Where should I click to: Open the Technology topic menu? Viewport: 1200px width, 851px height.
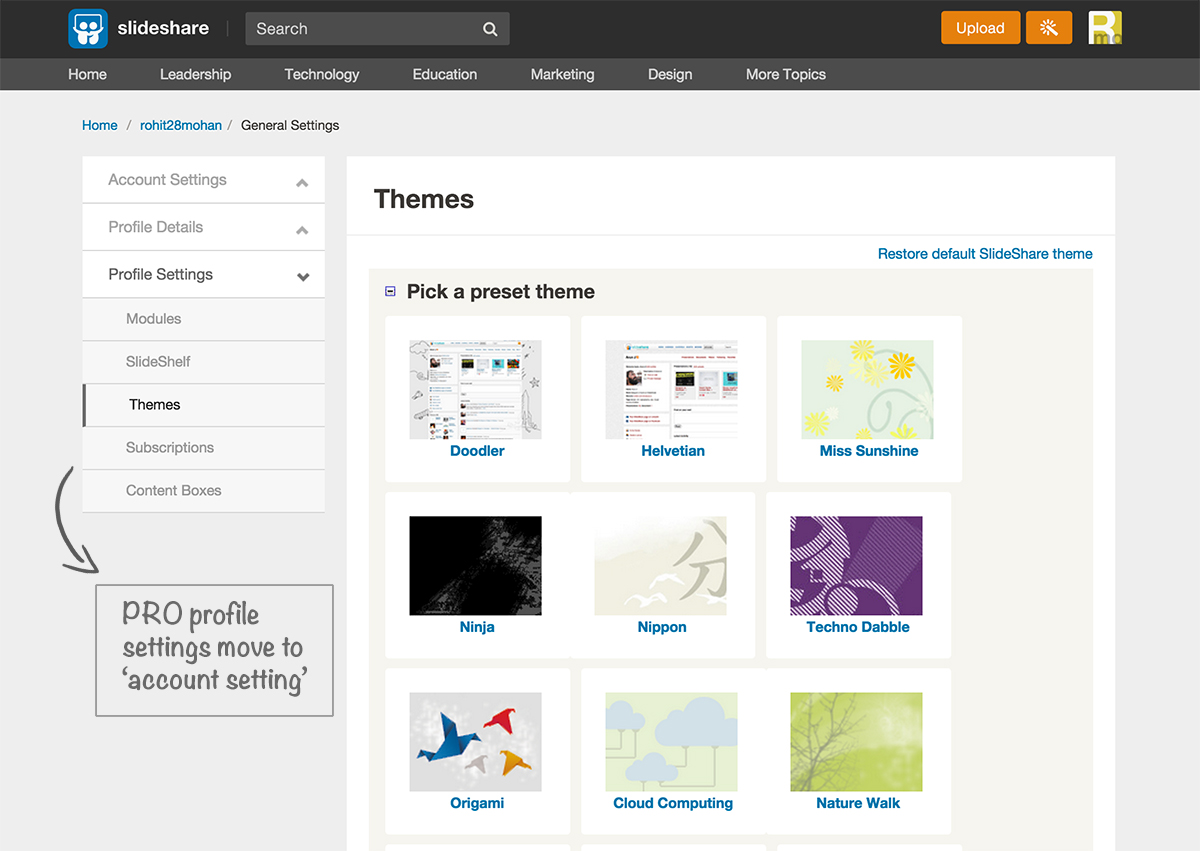pos(321,74)
